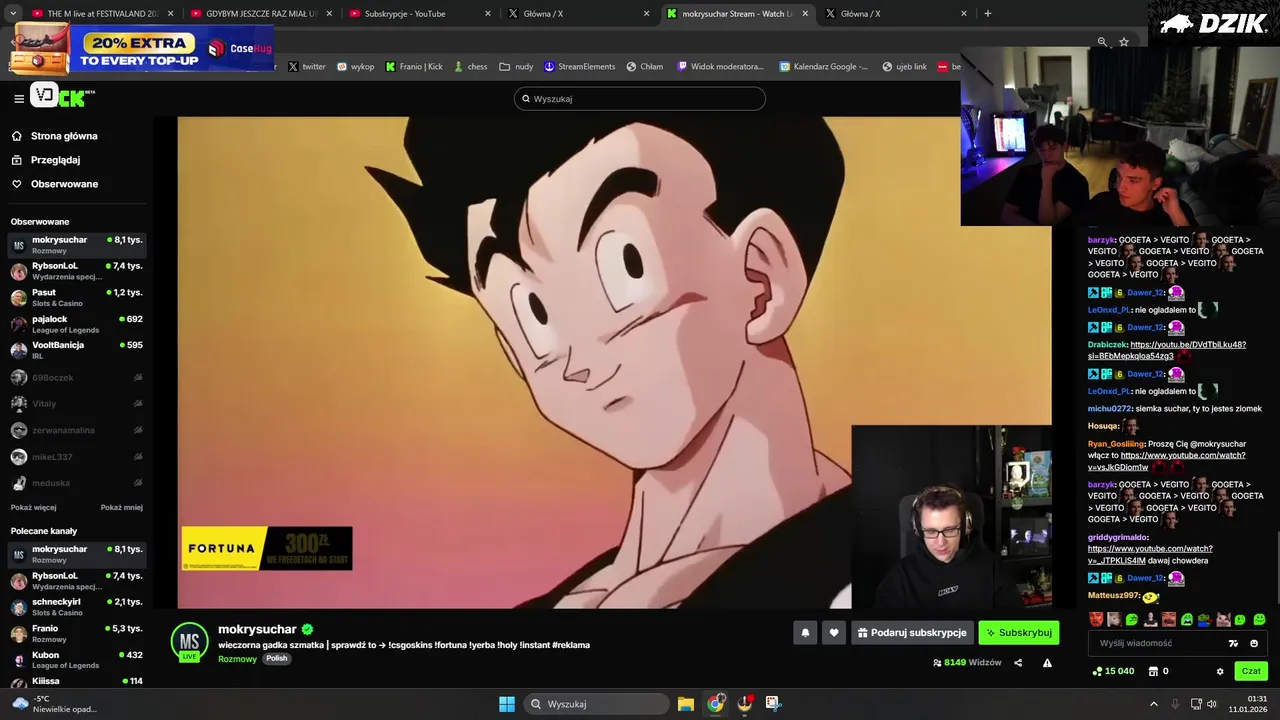The height and width of the screenshot is (720, 1280).
Task: Open pajalock channel in followed list
Action: [x=76, y=324]
